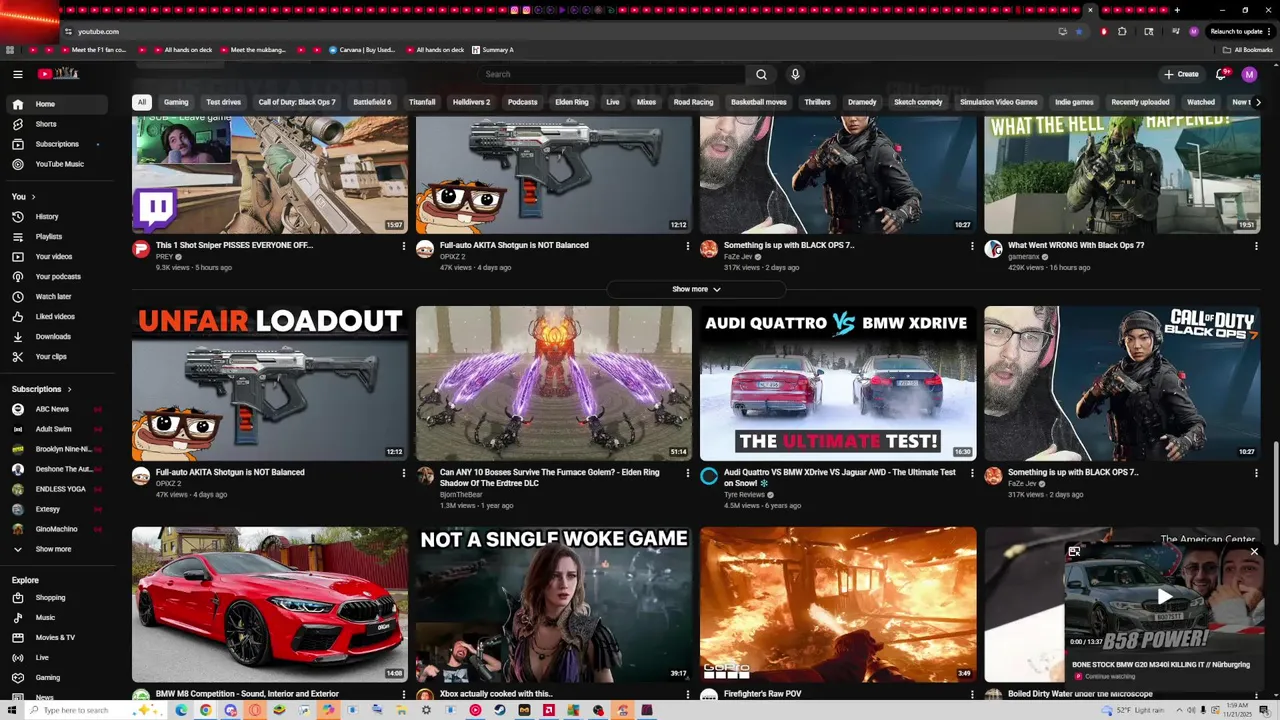
Task: Open Shopping under Explore
Action: tap(55, 598)
